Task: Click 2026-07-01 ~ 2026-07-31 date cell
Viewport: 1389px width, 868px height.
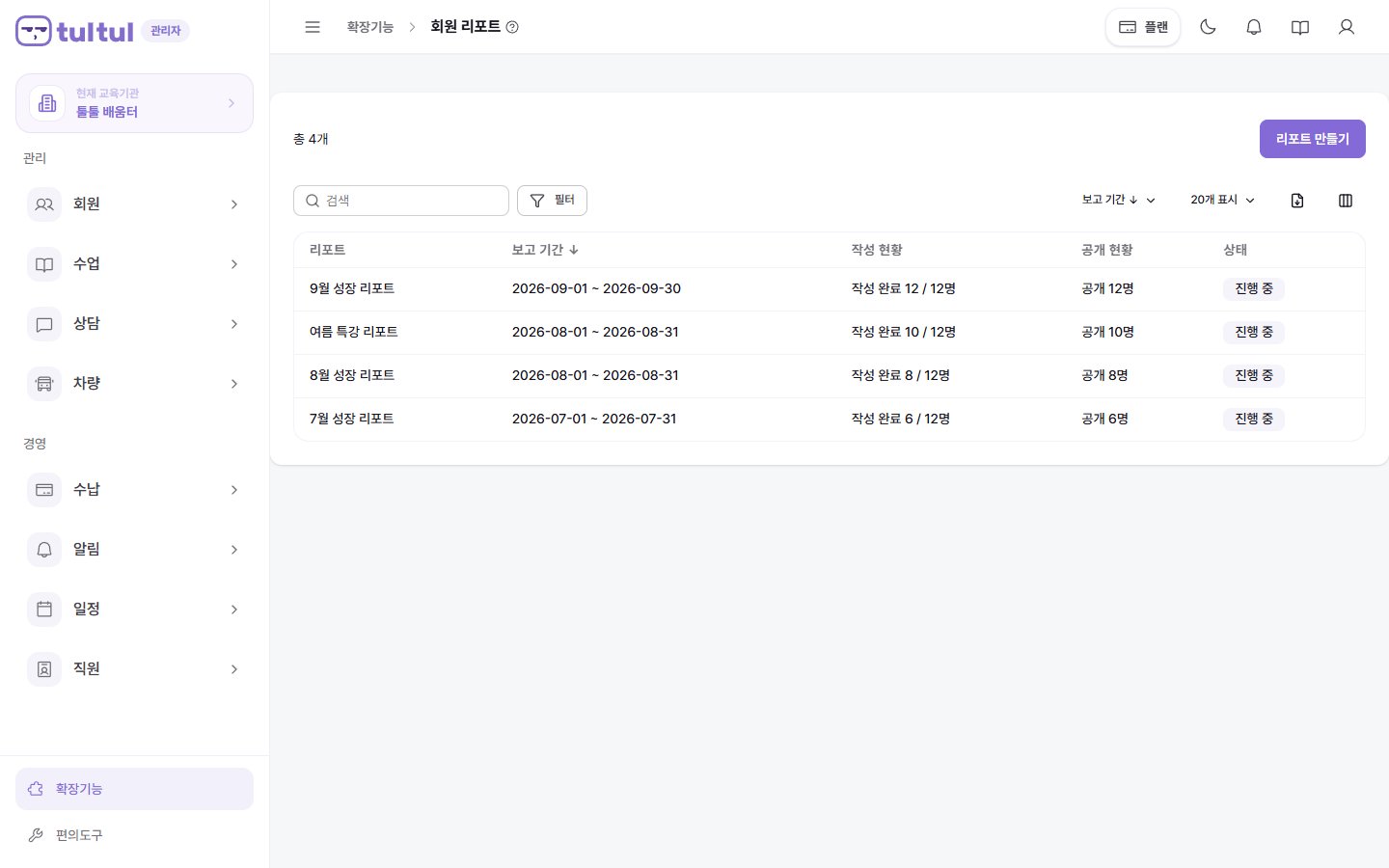Action: [x=594, y=419]
